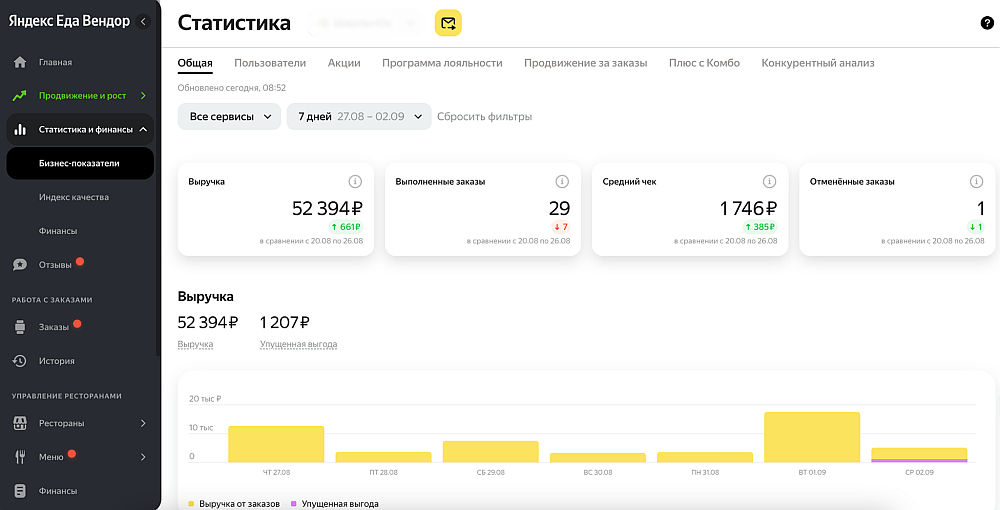Collapse the Статистика и финансы section
Image resolution: width=1000 pixels, height=510 pixels.
(143, 129)
